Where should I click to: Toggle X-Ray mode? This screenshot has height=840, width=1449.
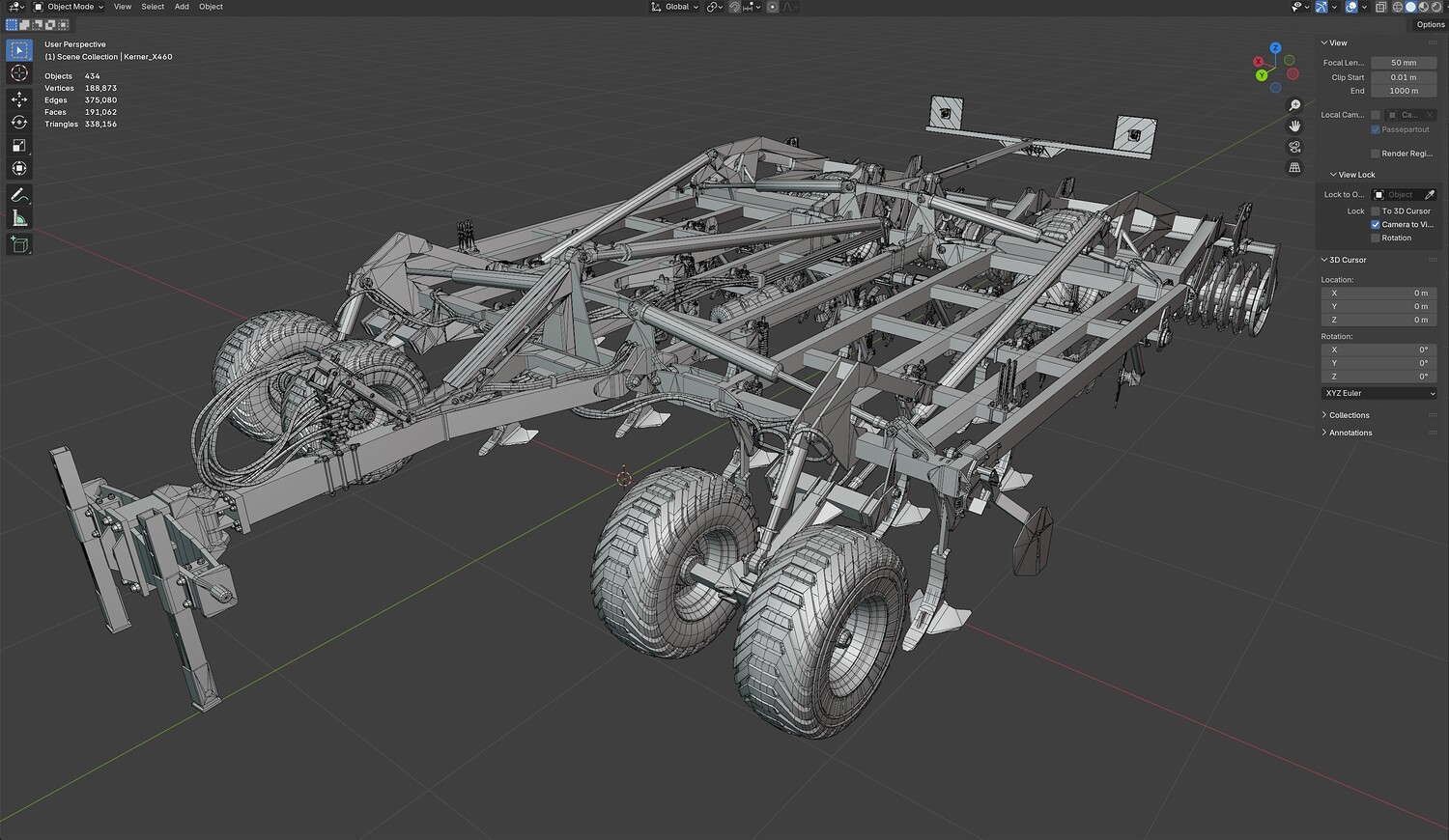click(1380, 7)
